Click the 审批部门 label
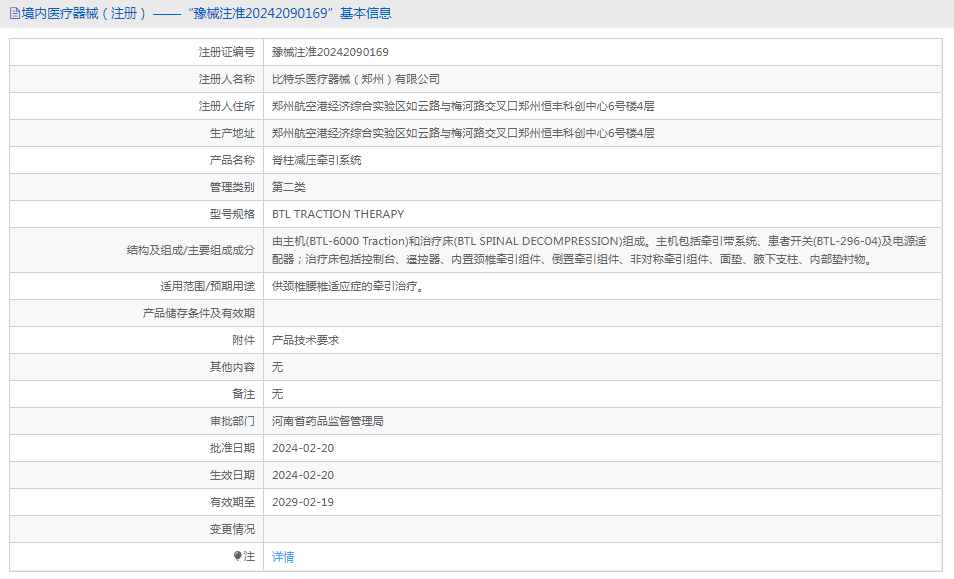The height and width of the screenshot is (579, 954). pyautogui.click(x=232, y=421)
